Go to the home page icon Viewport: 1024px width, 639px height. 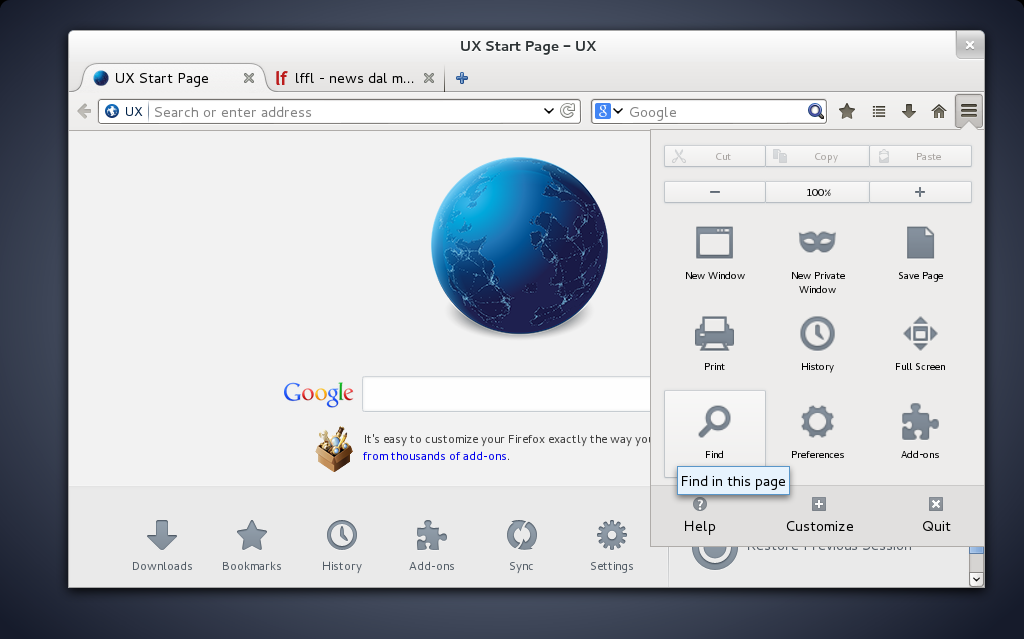938,112
